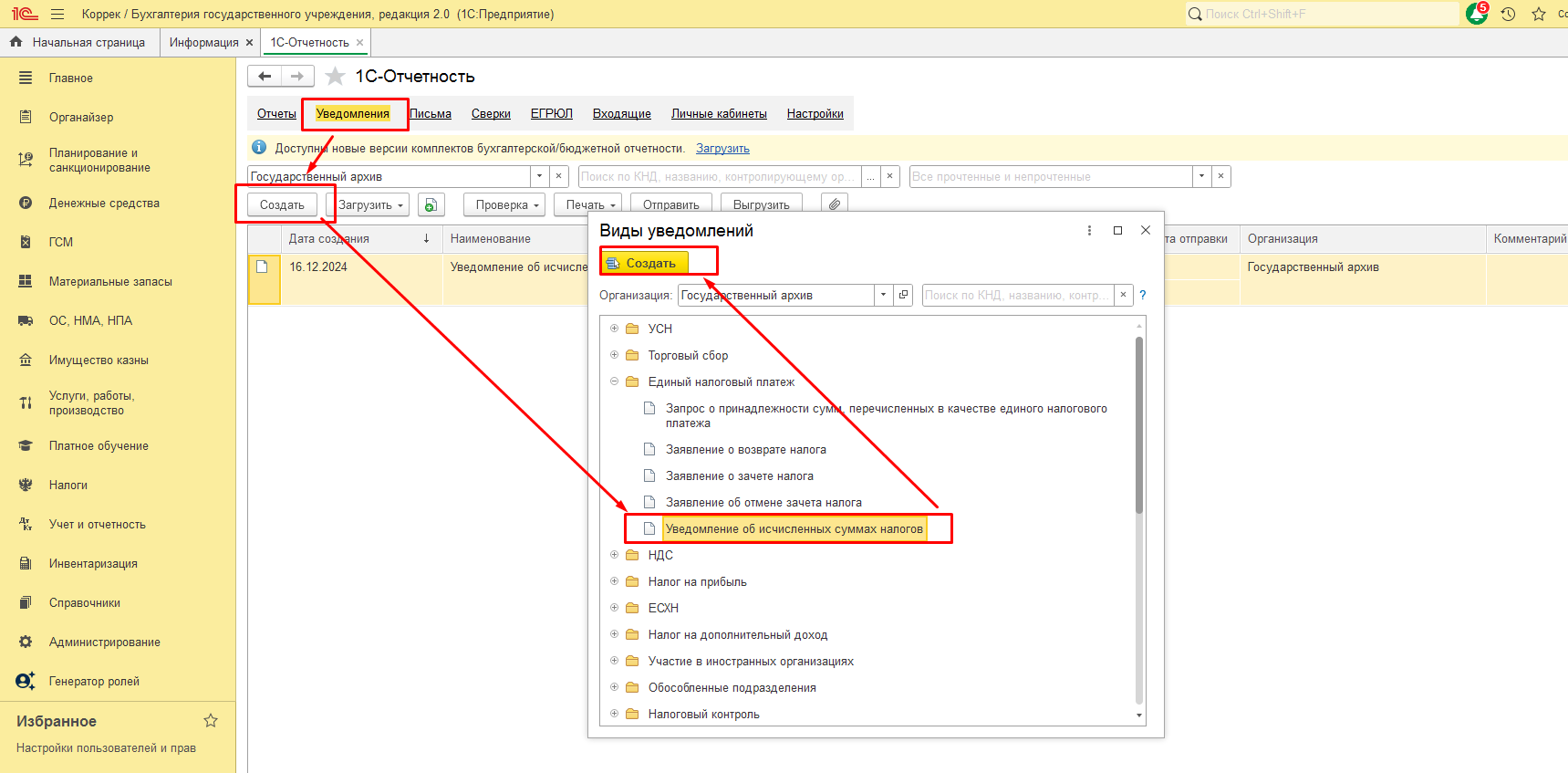The image size is (1568, 773).
Task: Expand the НДС folder
Action: pos(614,555)
